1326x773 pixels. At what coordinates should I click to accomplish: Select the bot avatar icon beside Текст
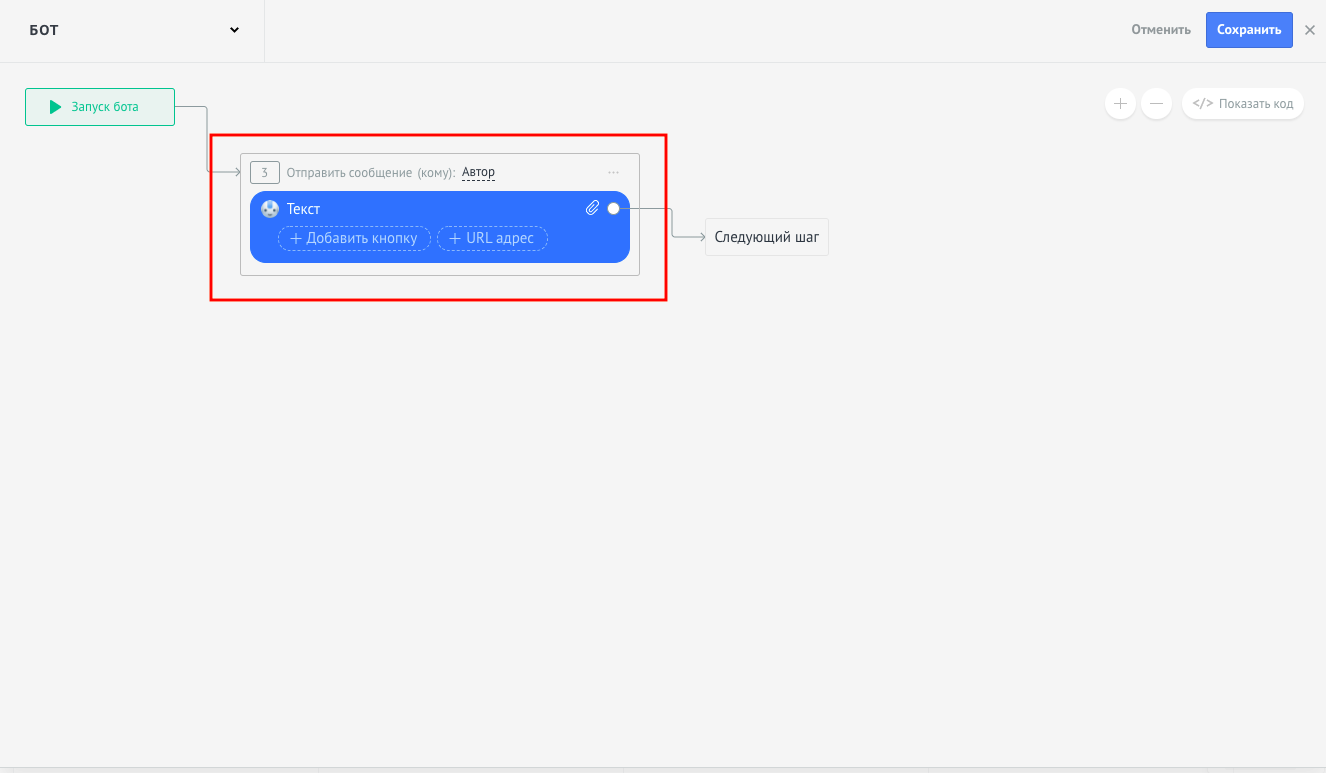(270, 209)
